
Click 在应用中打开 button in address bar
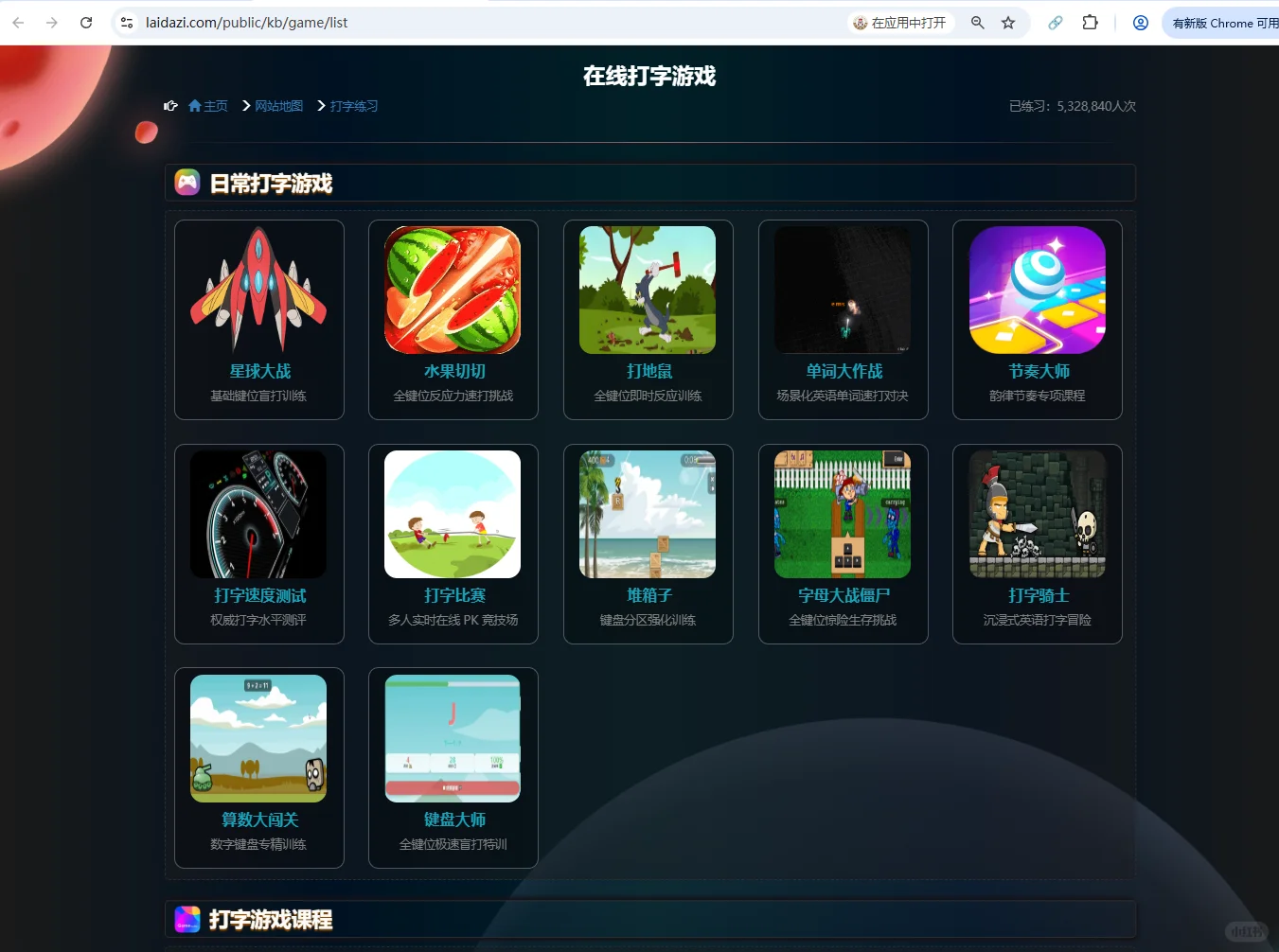(900, 23)
